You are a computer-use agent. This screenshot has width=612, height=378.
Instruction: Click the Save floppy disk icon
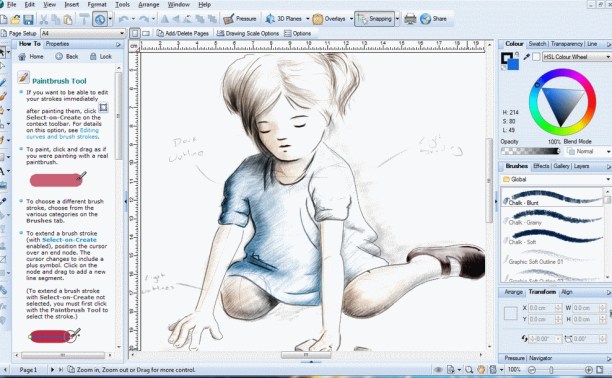click(x=28, y=19)
